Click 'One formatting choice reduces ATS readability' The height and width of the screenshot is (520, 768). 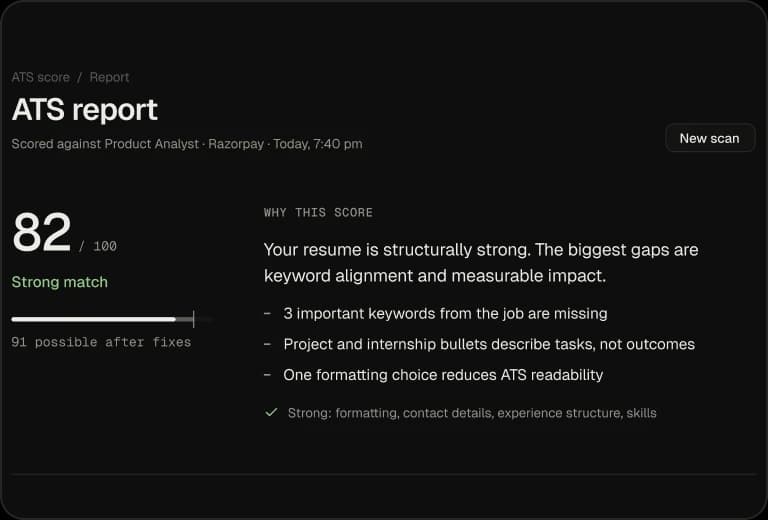(x=443, y=375)
